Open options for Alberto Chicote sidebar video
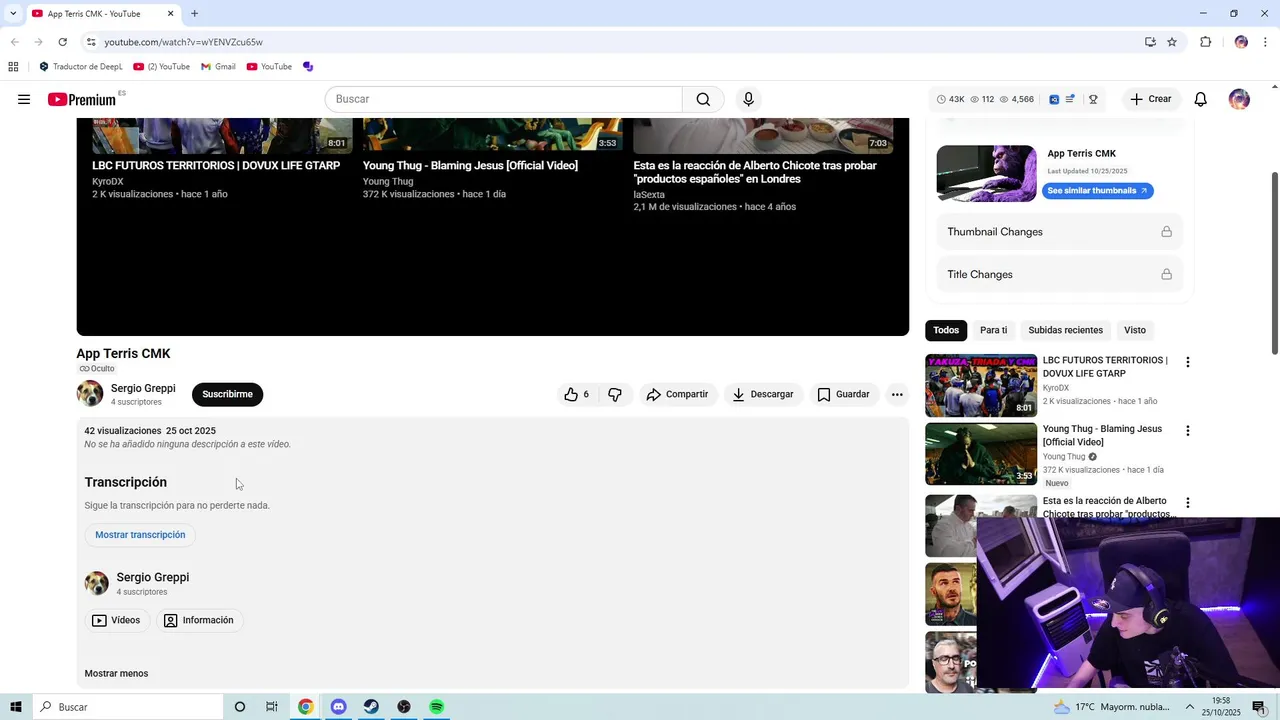1280x720 pixels. (1187, 503)
